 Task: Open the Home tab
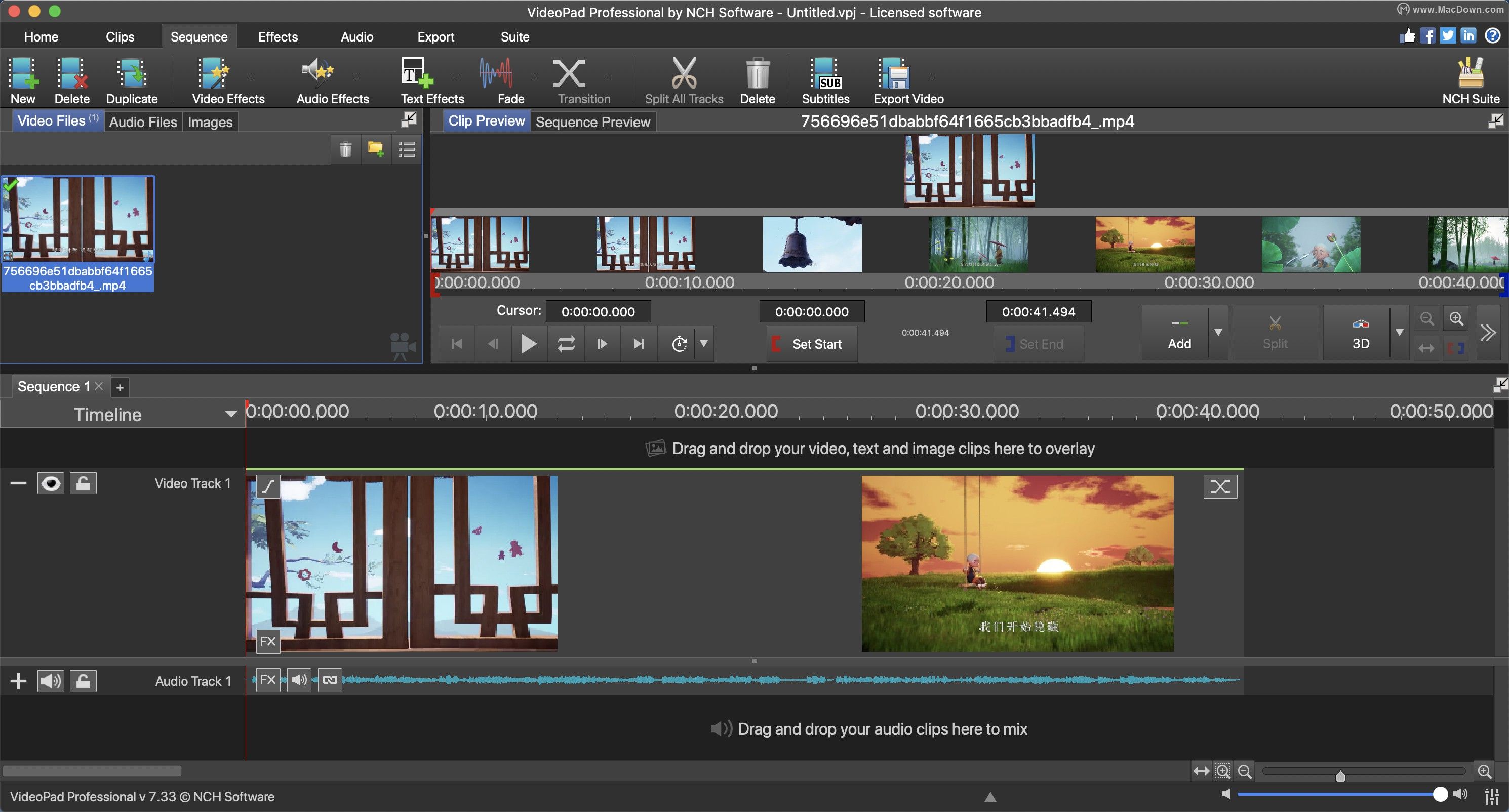point(41,37)
